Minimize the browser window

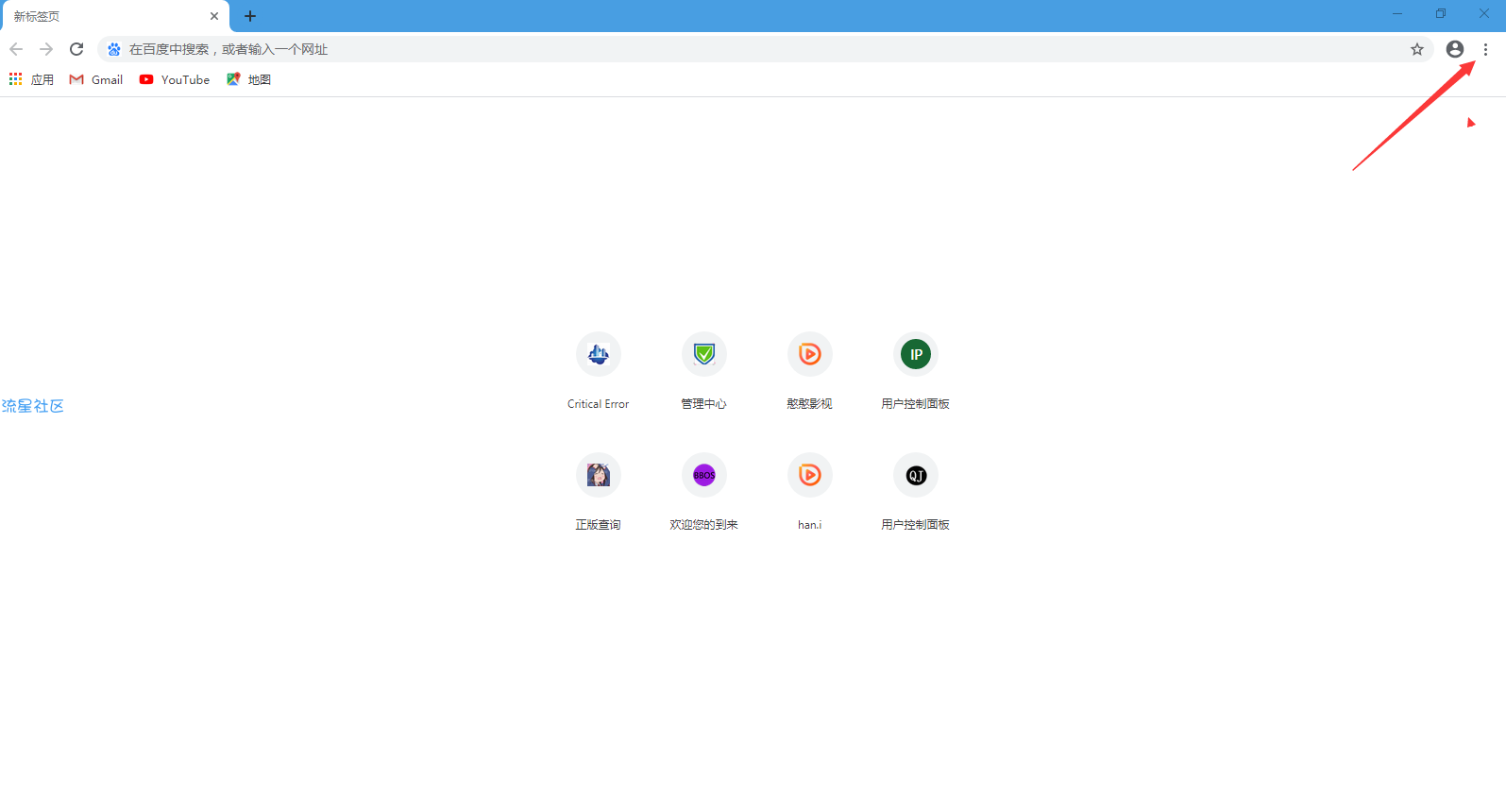(x=1397, y=14)
